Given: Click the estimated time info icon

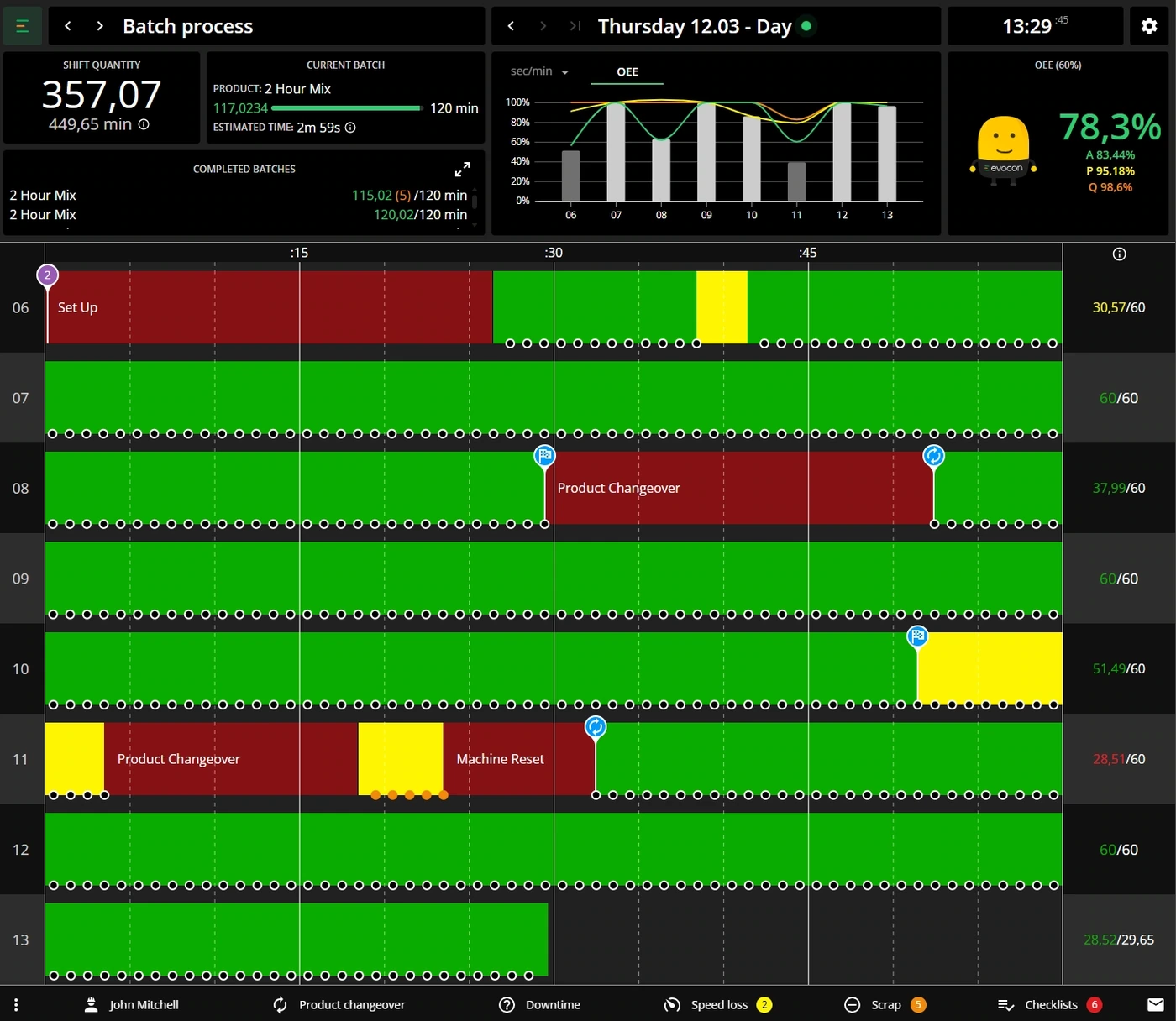Looking at the screenshot, I should [350, 128].
